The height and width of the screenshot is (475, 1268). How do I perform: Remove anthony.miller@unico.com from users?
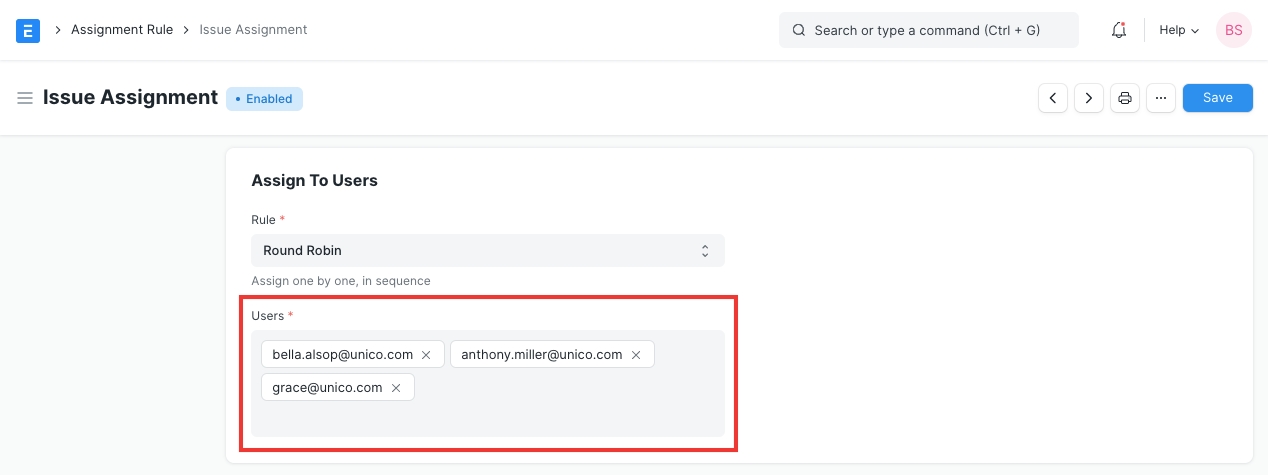[636, 355]
